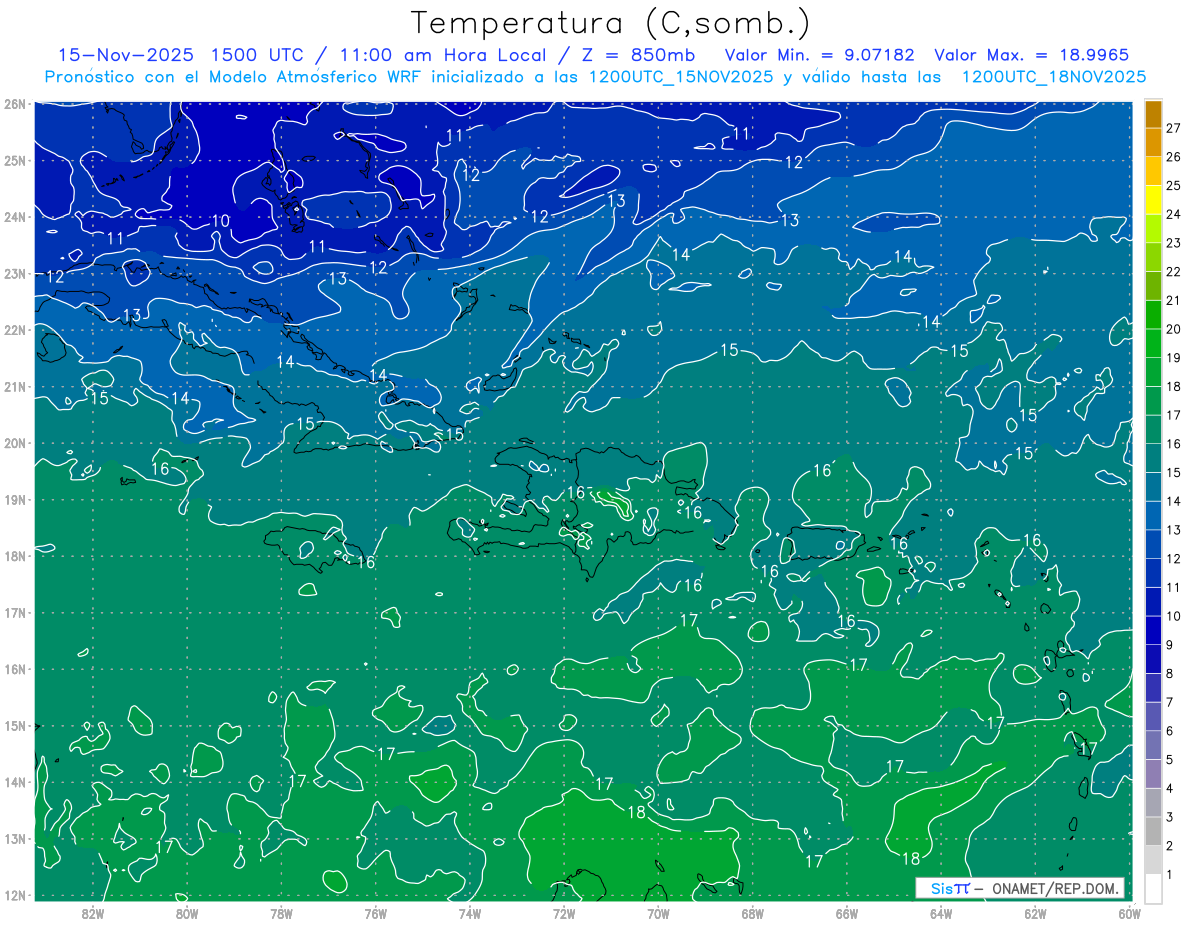Click the '14N' latitude axis label

tap(14, 782)
